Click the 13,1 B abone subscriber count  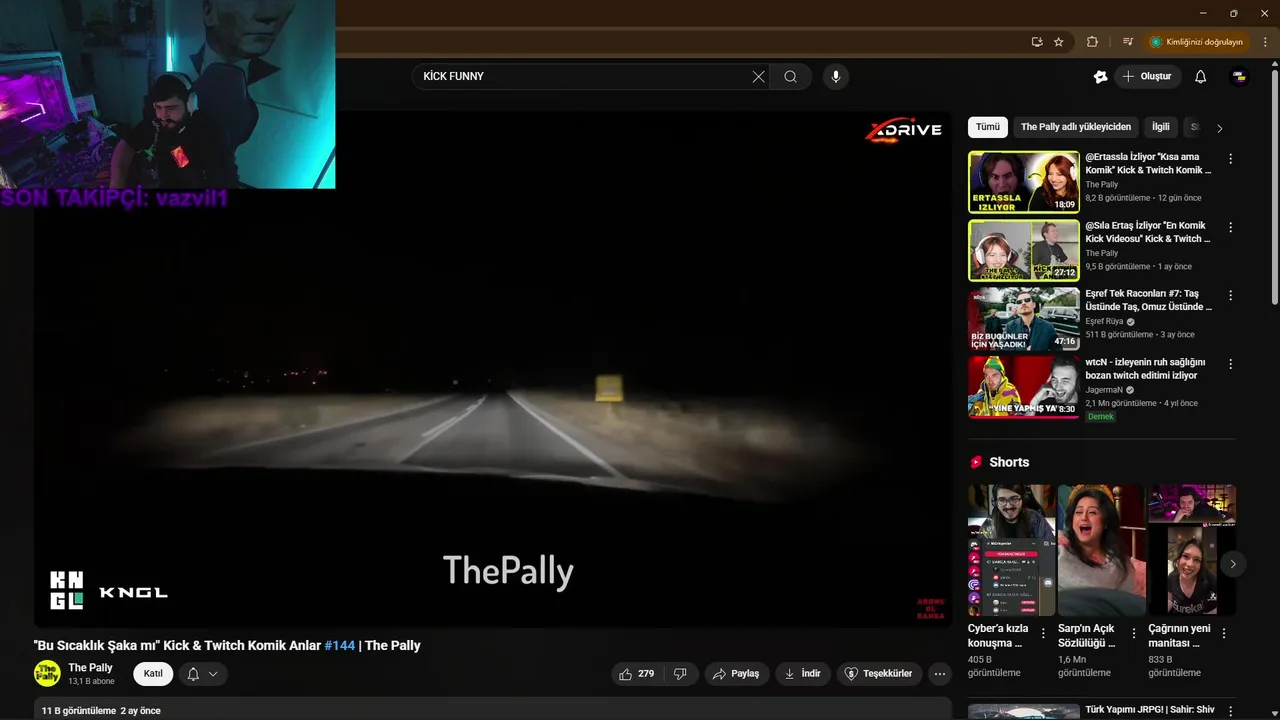click(91, 682)
